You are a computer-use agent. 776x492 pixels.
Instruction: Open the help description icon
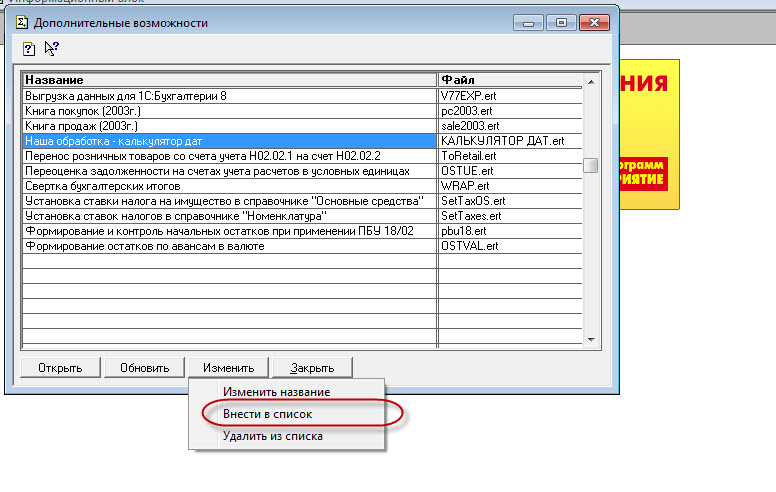pyautogui.click(x=29, y=49)
